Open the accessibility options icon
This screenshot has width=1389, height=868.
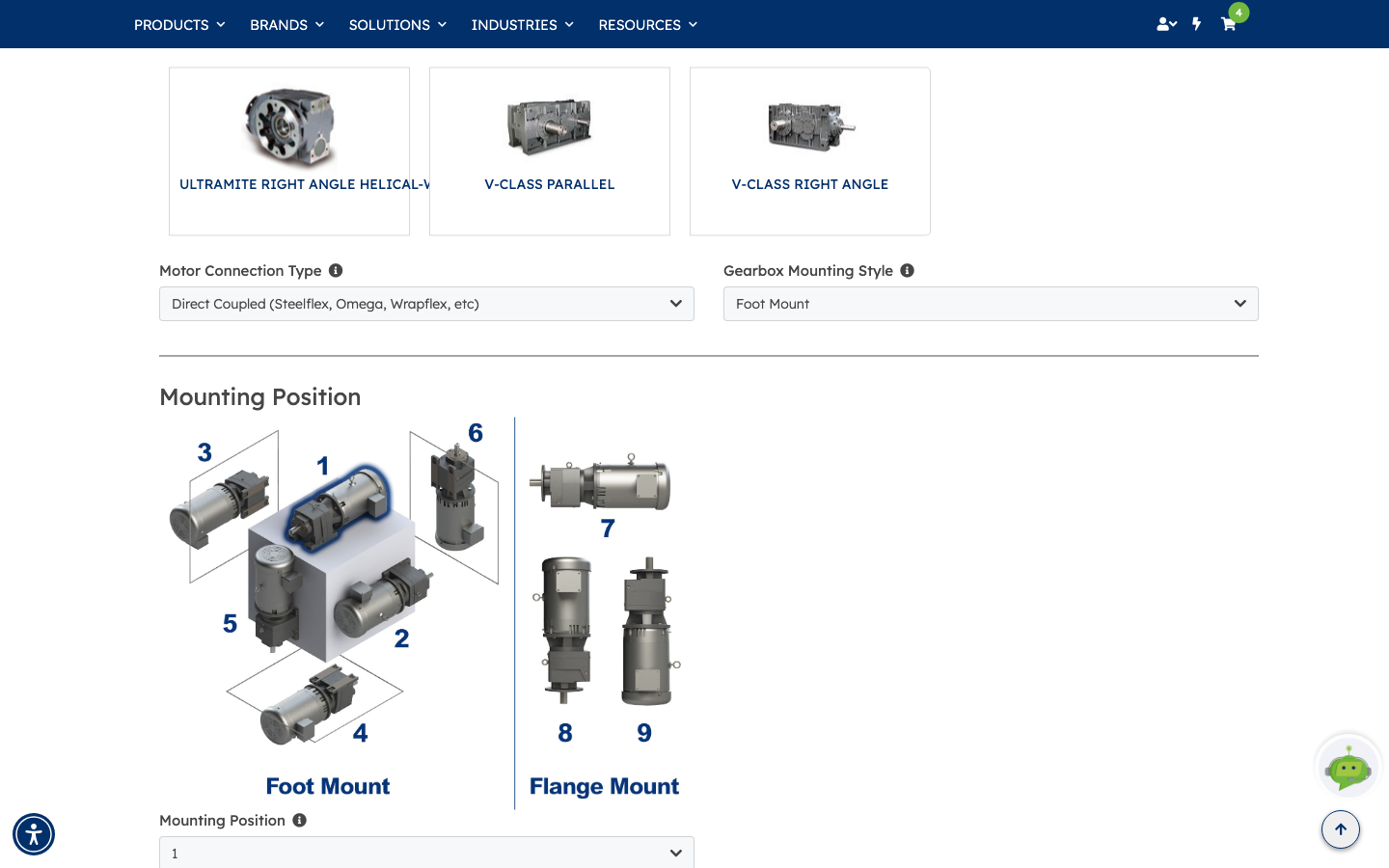pos(34,834)
